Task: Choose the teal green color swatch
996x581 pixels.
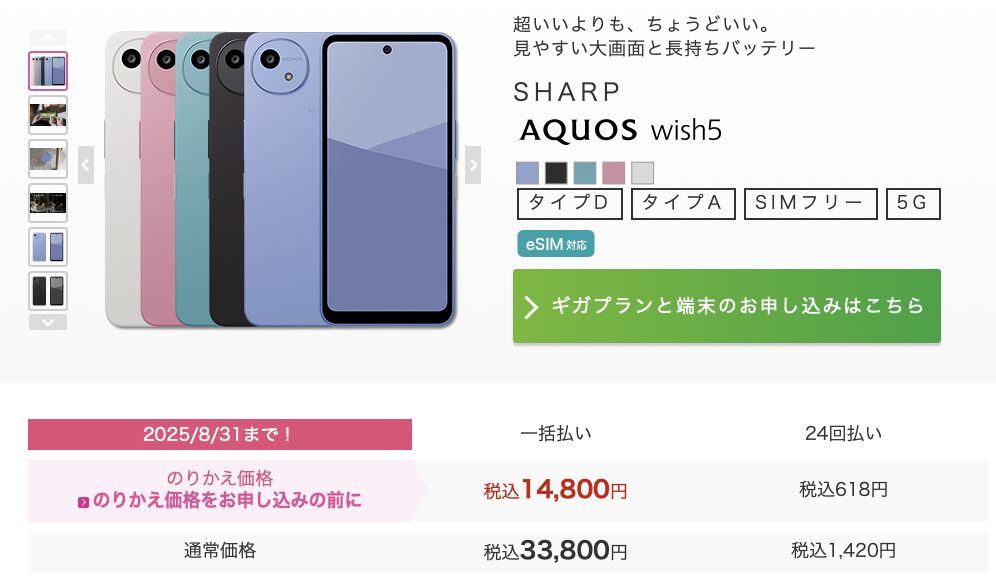Action: (x=584, y=173)
